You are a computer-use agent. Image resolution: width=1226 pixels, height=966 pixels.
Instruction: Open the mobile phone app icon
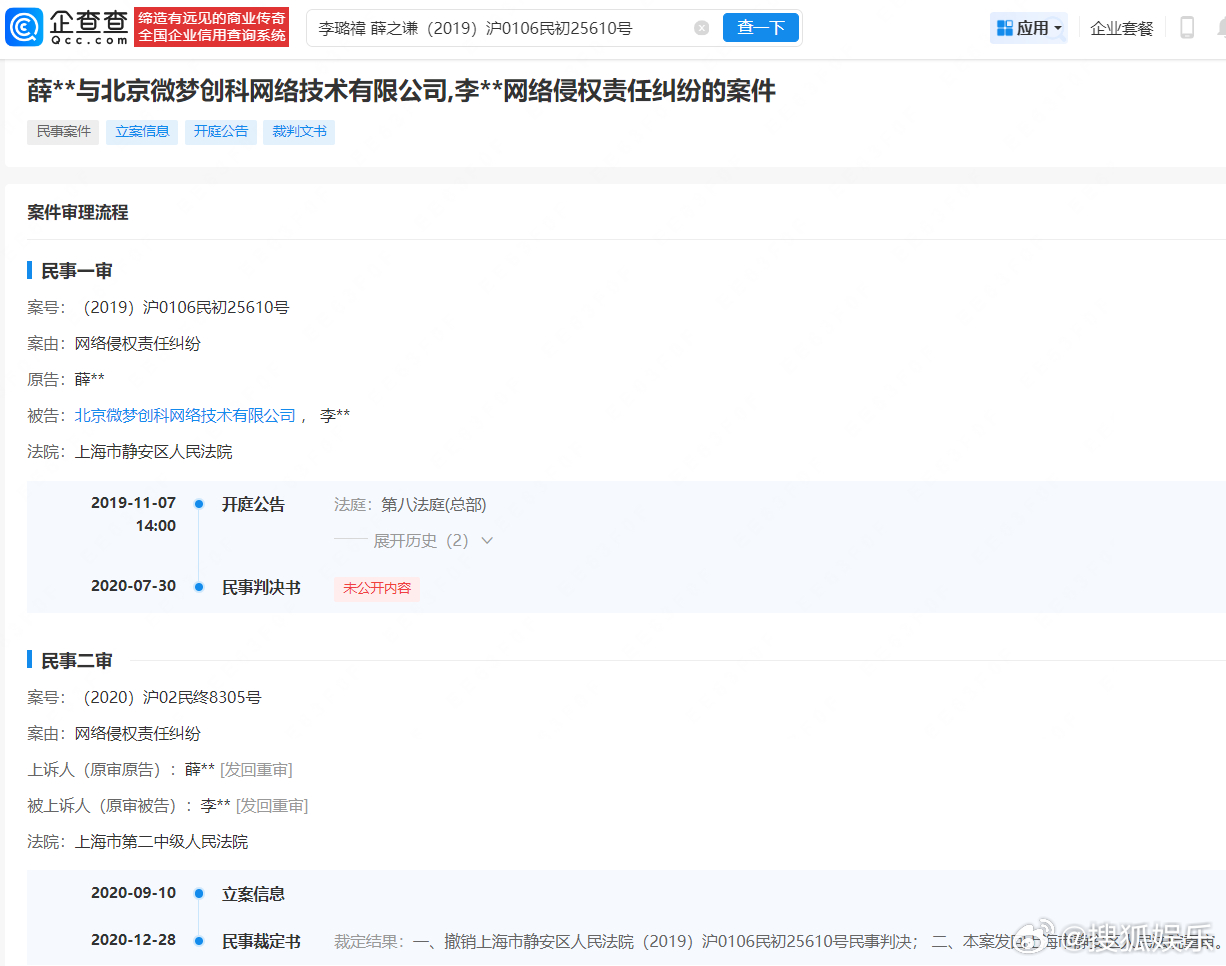coord(1187,28)
